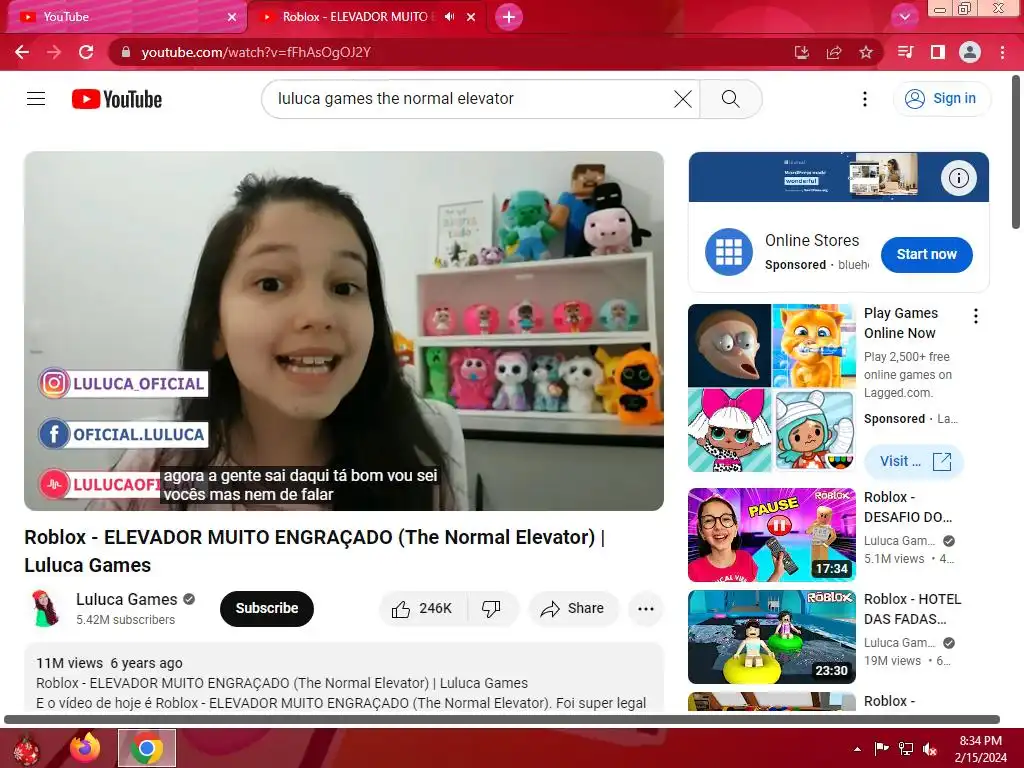
Task: Click the ornament Start button
Action: click(x=26, y=749)
